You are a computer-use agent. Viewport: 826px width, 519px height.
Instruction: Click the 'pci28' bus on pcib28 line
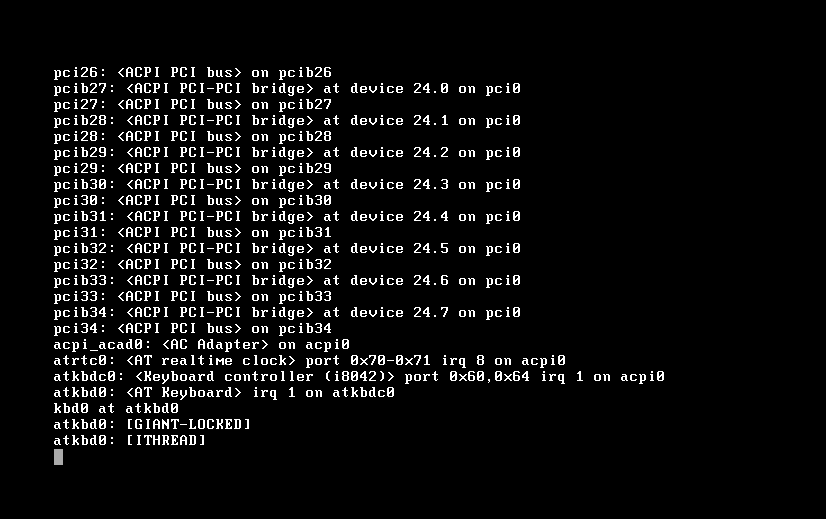[193, 137]
